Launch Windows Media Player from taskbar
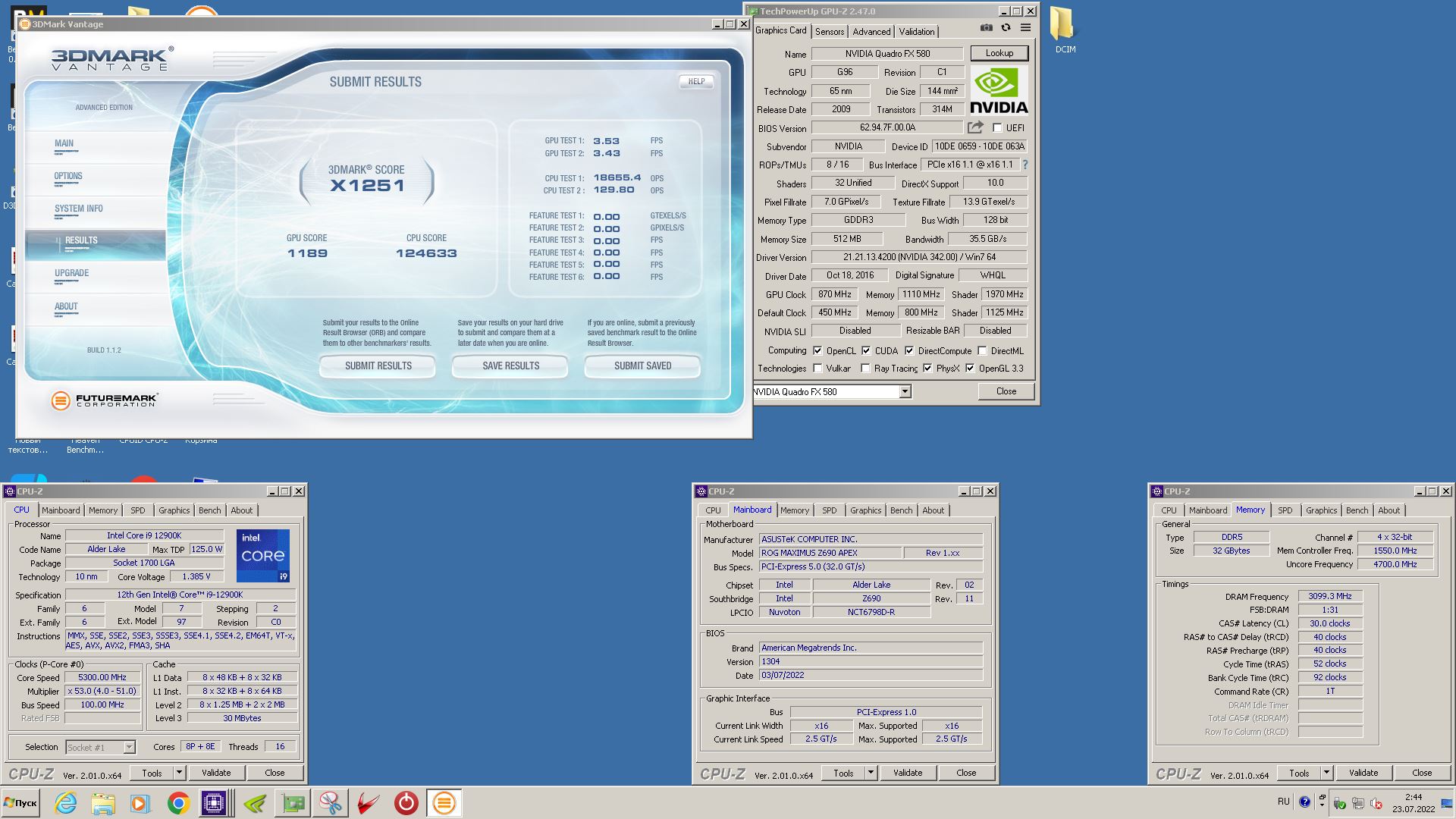 coord(140,803)
